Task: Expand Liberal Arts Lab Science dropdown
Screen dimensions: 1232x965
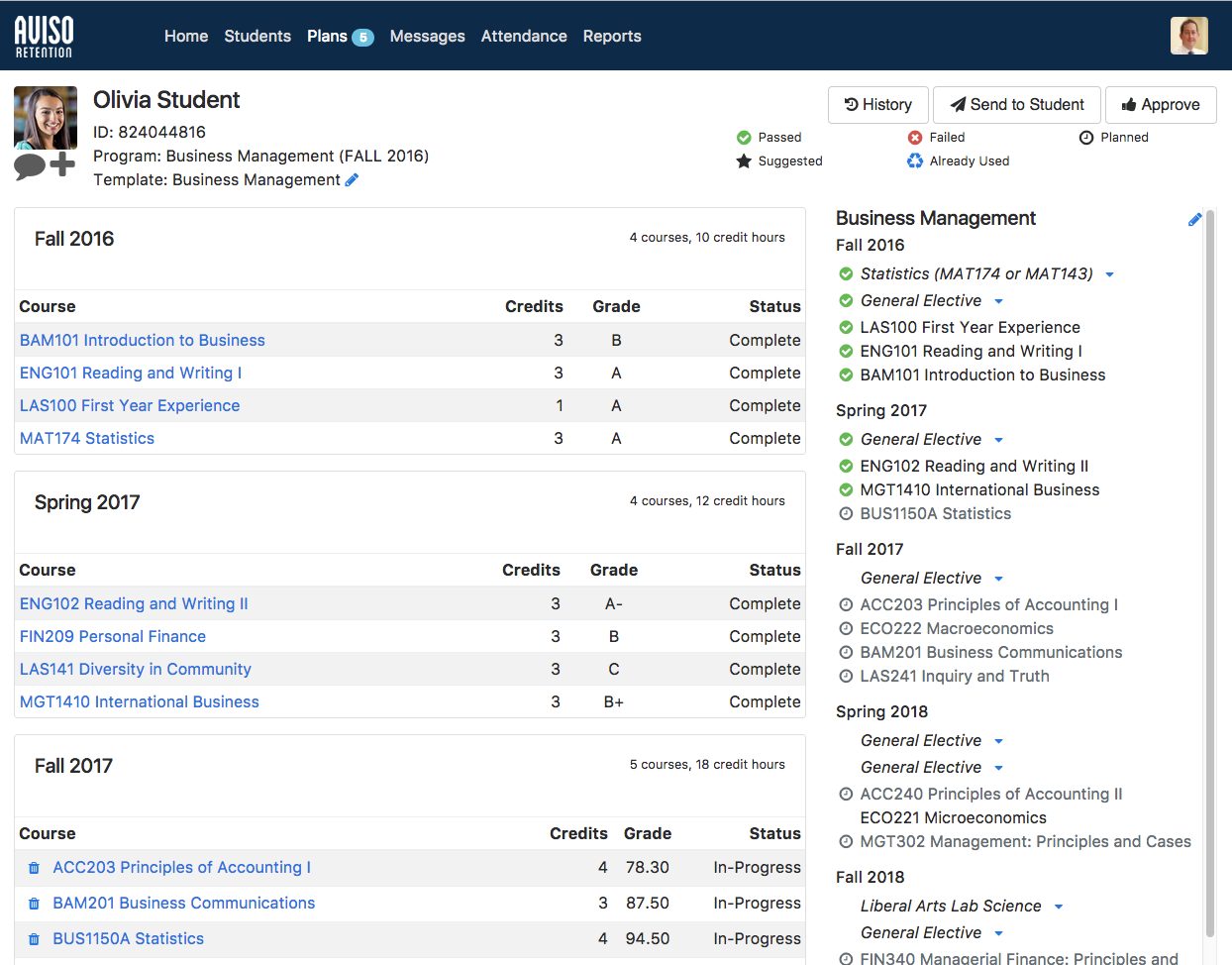Action: 1059,907
